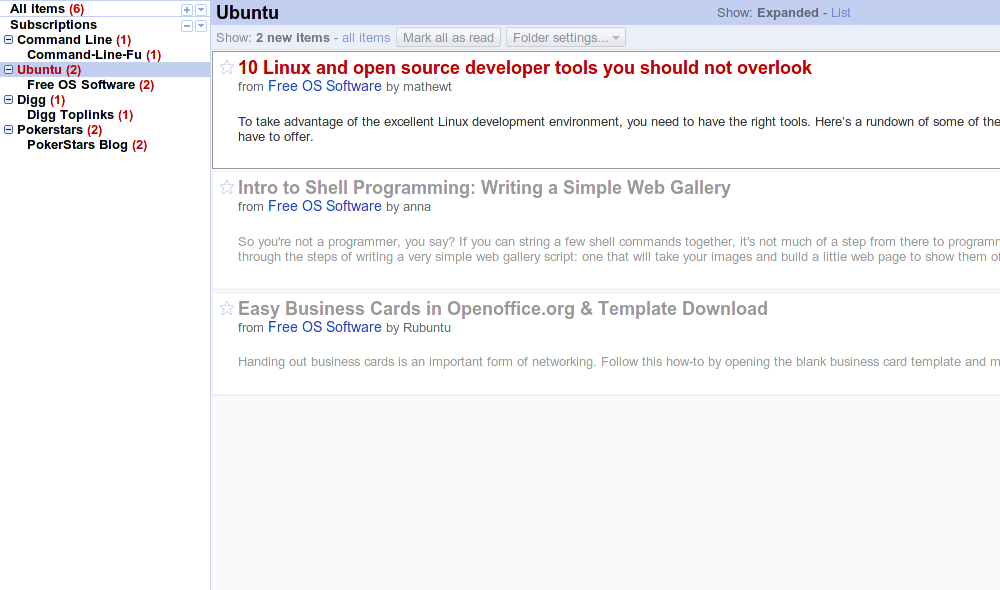
Task: Click the summary starting "Handing out business cards"
Action: 619,362
